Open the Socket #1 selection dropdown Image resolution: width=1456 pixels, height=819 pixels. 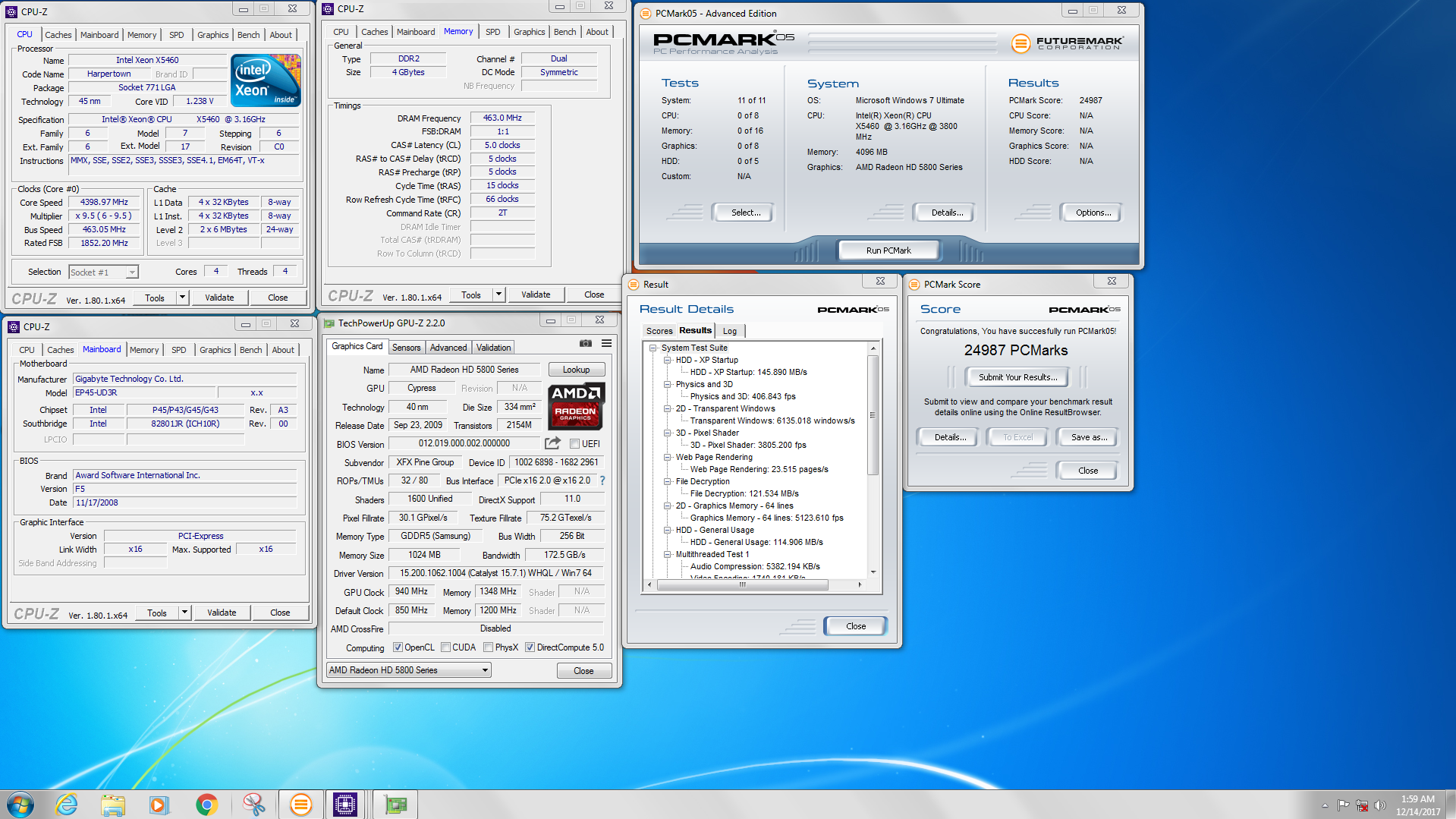[x=132, y=272]
